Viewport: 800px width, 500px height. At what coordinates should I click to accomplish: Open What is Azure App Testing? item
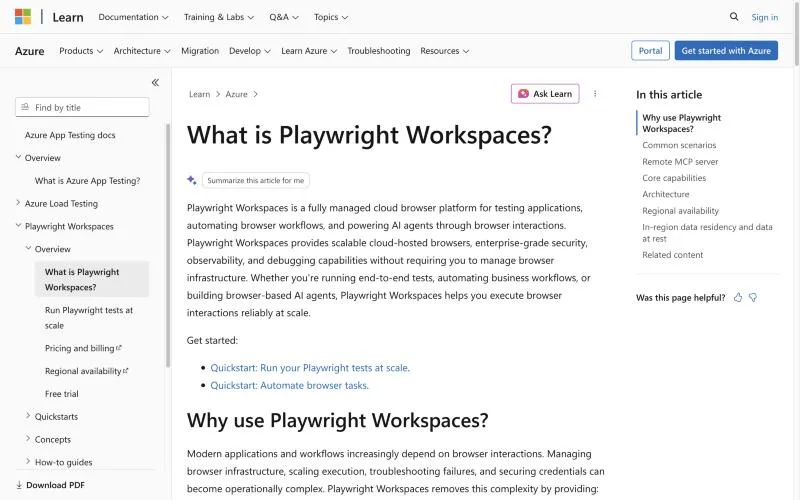click(87, 181)
